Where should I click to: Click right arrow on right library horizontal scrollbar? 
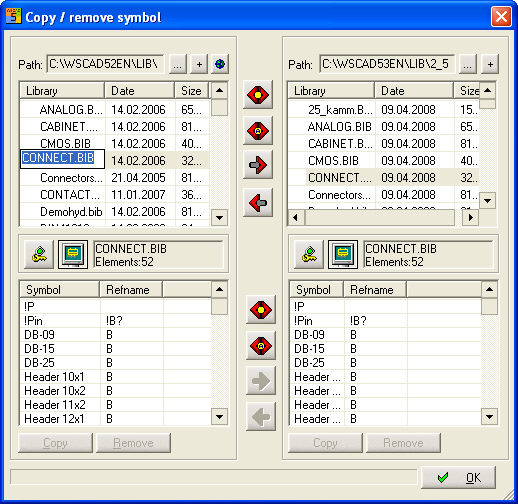pos(470,218)
